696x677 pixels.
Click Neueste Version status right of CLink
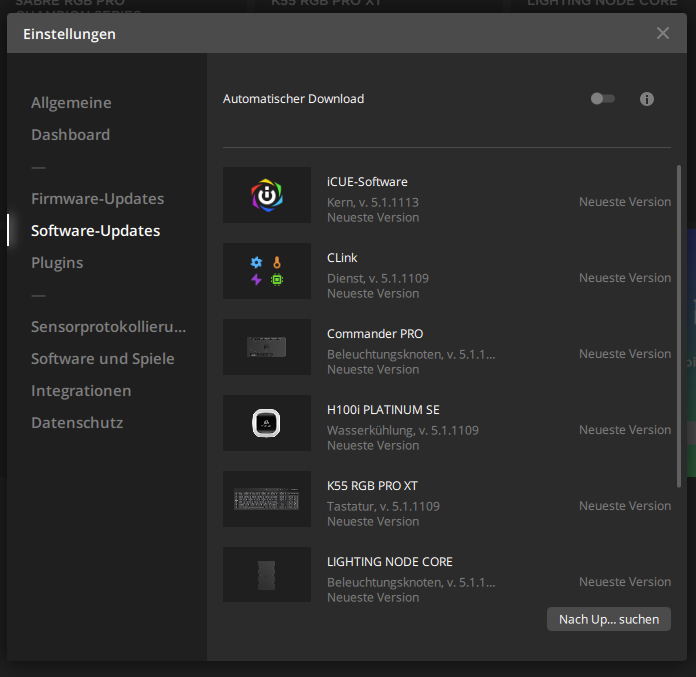point(625,278)
